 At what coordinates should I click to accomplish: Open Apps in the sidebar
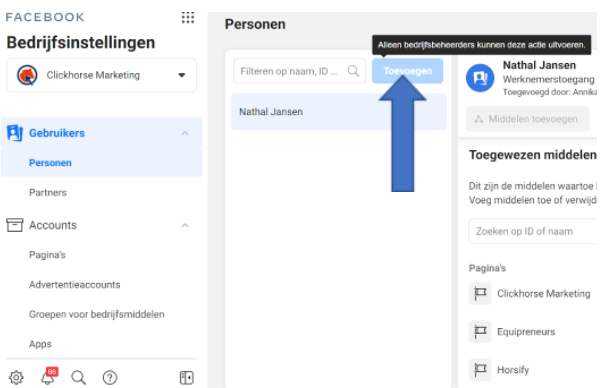[x=40, y=344]
